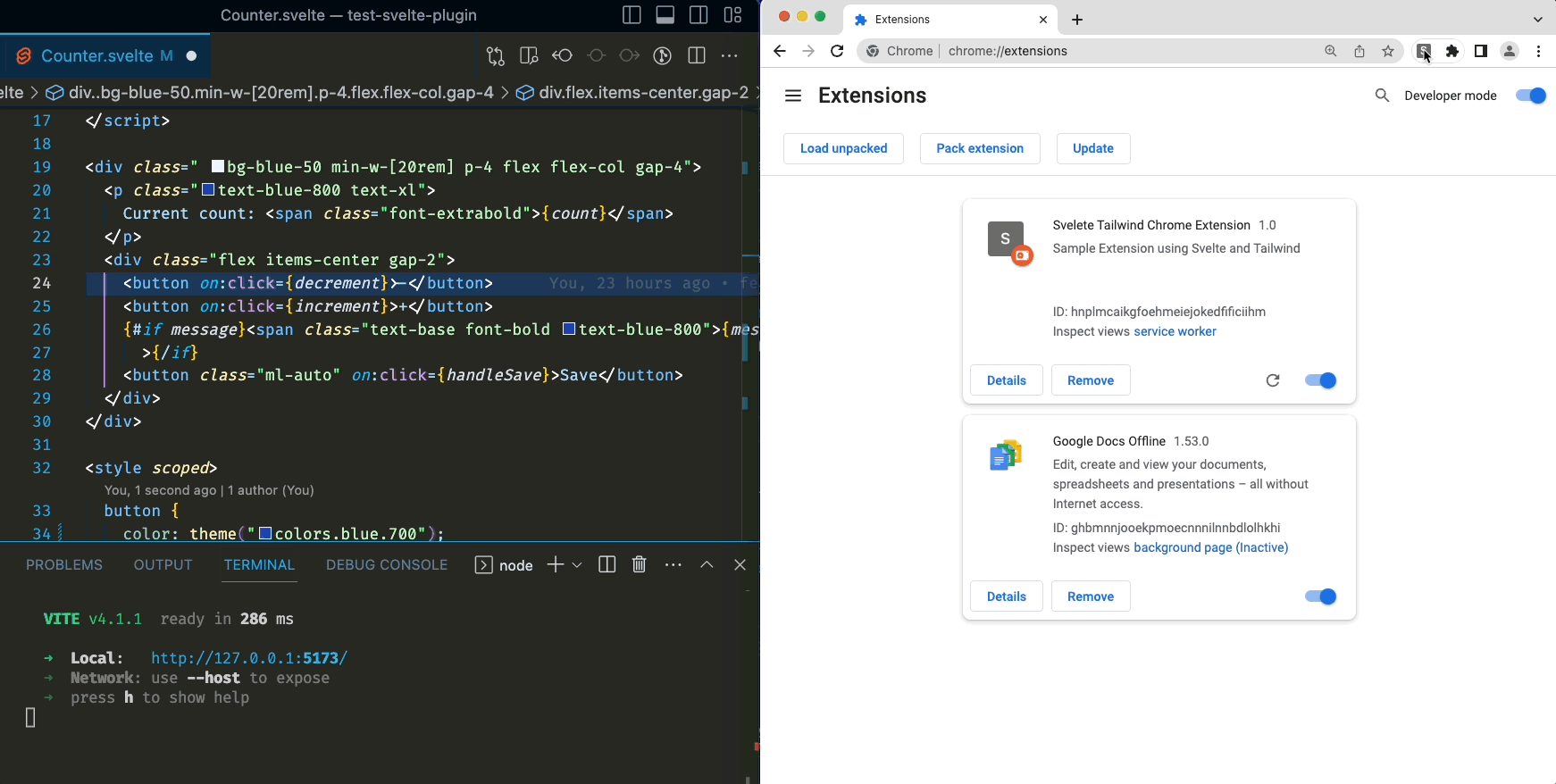The image size is (1556, 784).
Task: Click the Load unpacked button
Action: click(843, 148)
